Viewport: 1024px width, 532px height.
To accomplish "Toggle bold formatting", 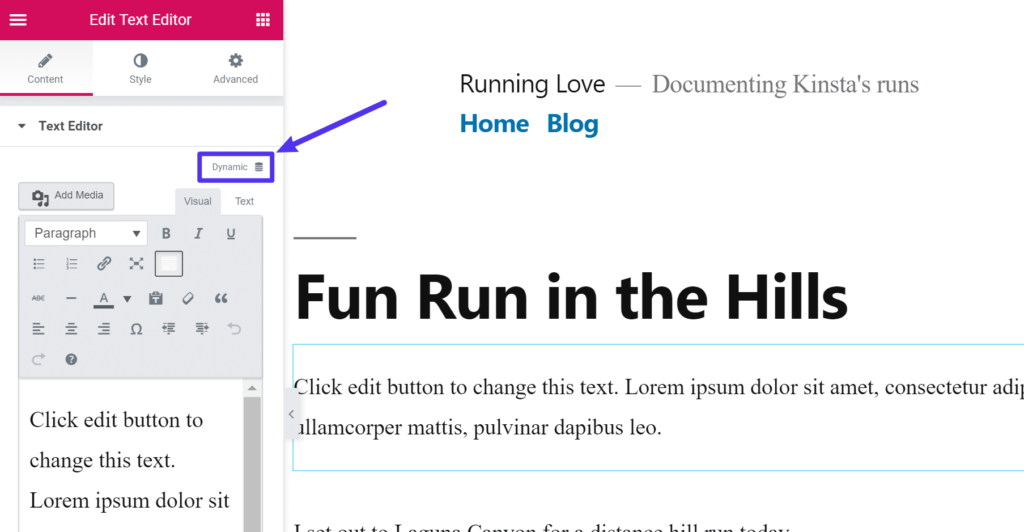I will tap(166, 234).
